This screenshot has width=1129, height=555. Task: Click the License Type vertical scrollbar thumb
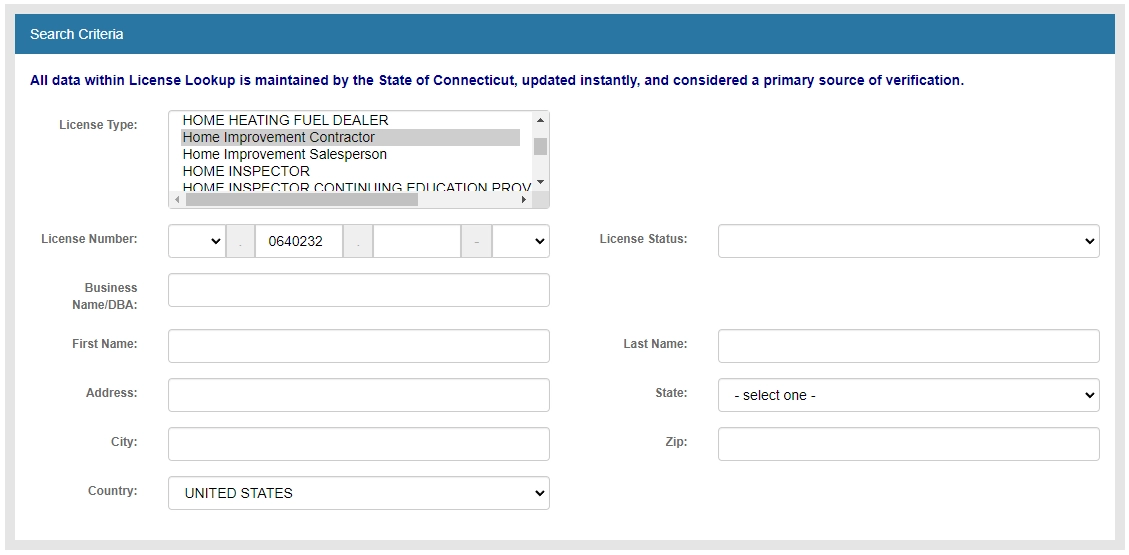pos(540,147)
